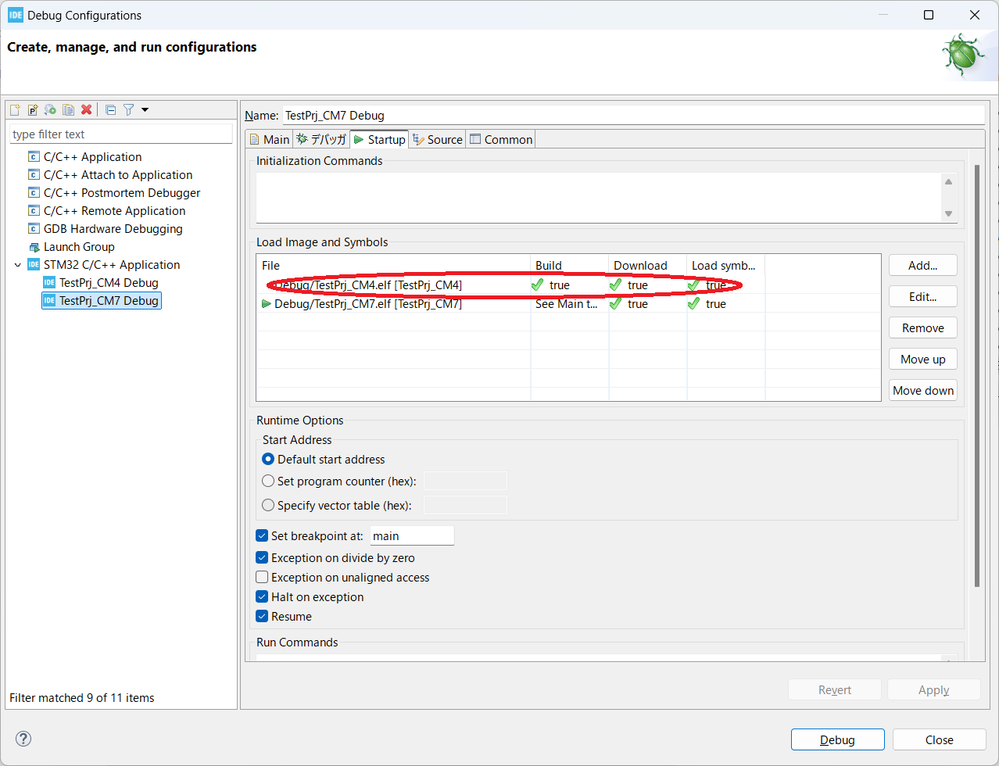Click the Startup panel vertical scrollbar
The height and width of the screenshot is (766, 999).
[x=977, y=376]
